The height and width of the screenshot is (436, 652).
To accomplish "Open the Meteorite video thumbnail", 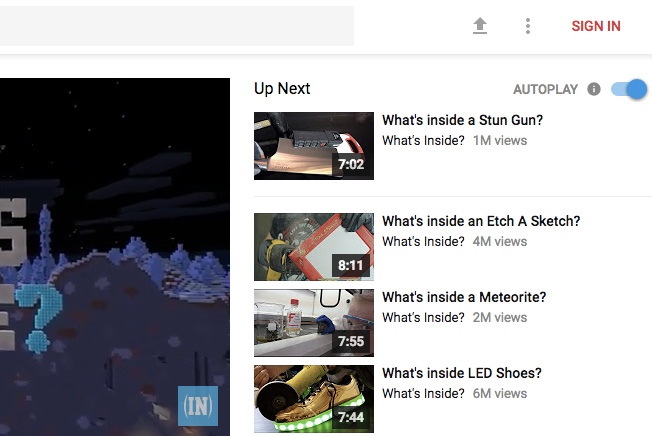I will pyautogui.click(x=314, y=323).
